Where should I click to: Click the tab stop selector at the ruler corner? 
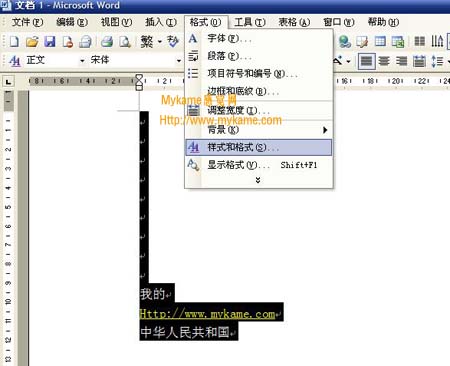[8, 81]
